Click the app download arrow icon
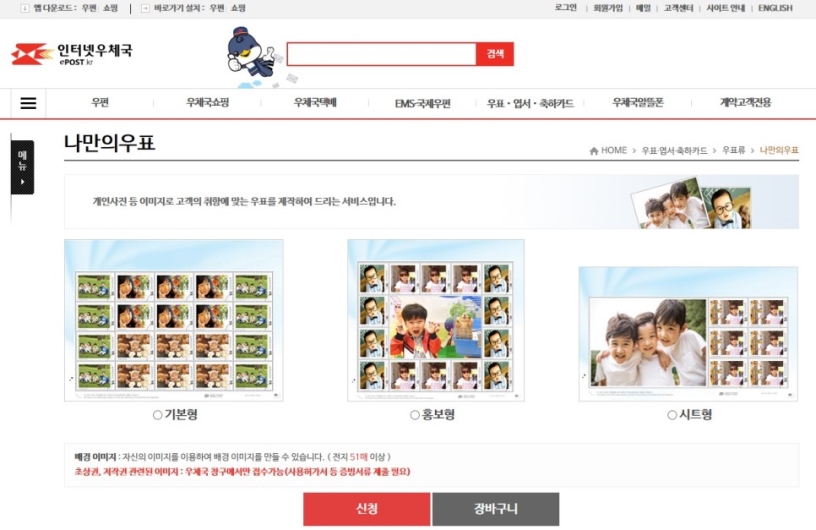816x530 pixels. point(24,8)
